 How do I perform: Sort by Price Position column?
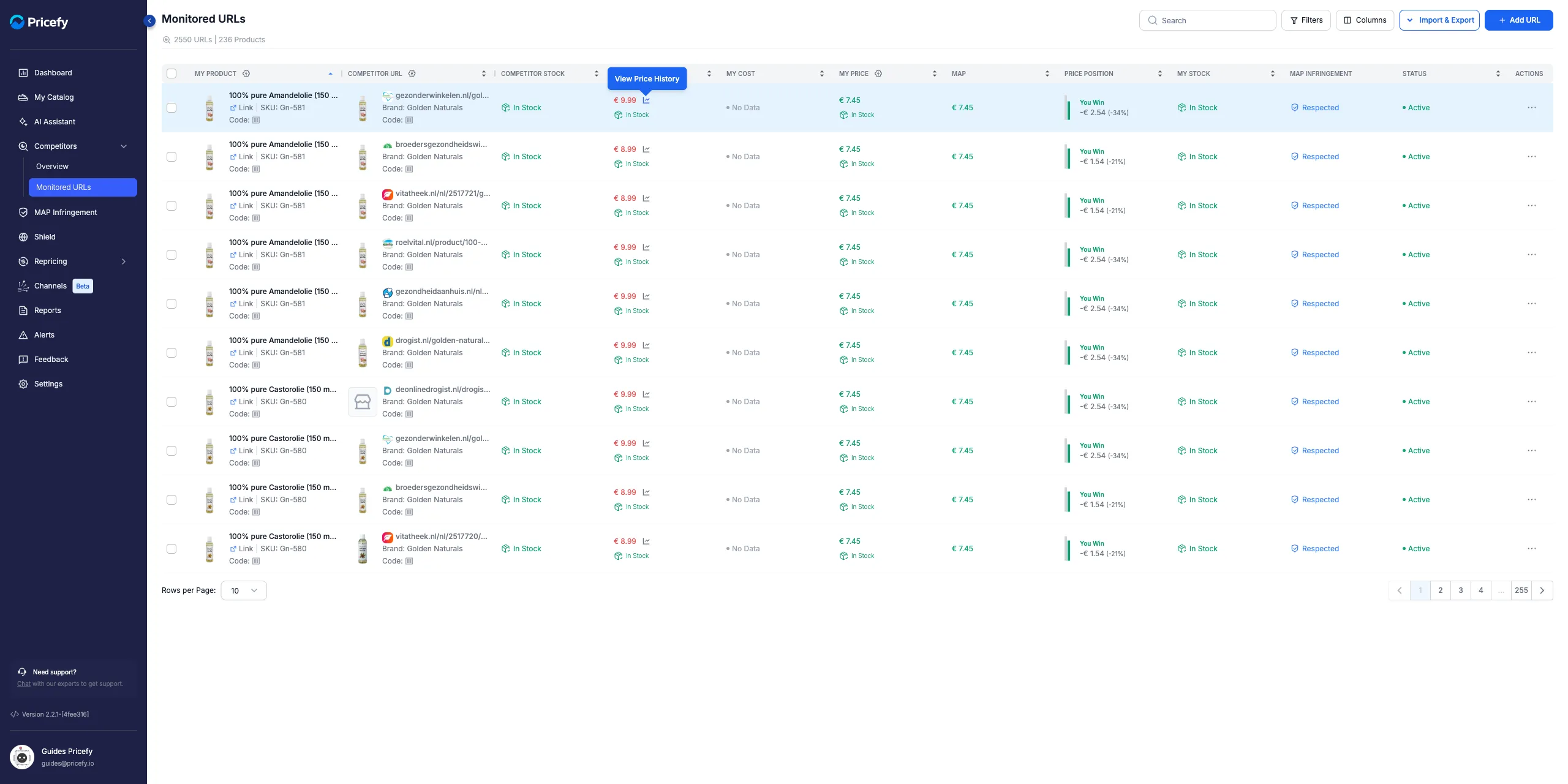[x=1160, y=73]
